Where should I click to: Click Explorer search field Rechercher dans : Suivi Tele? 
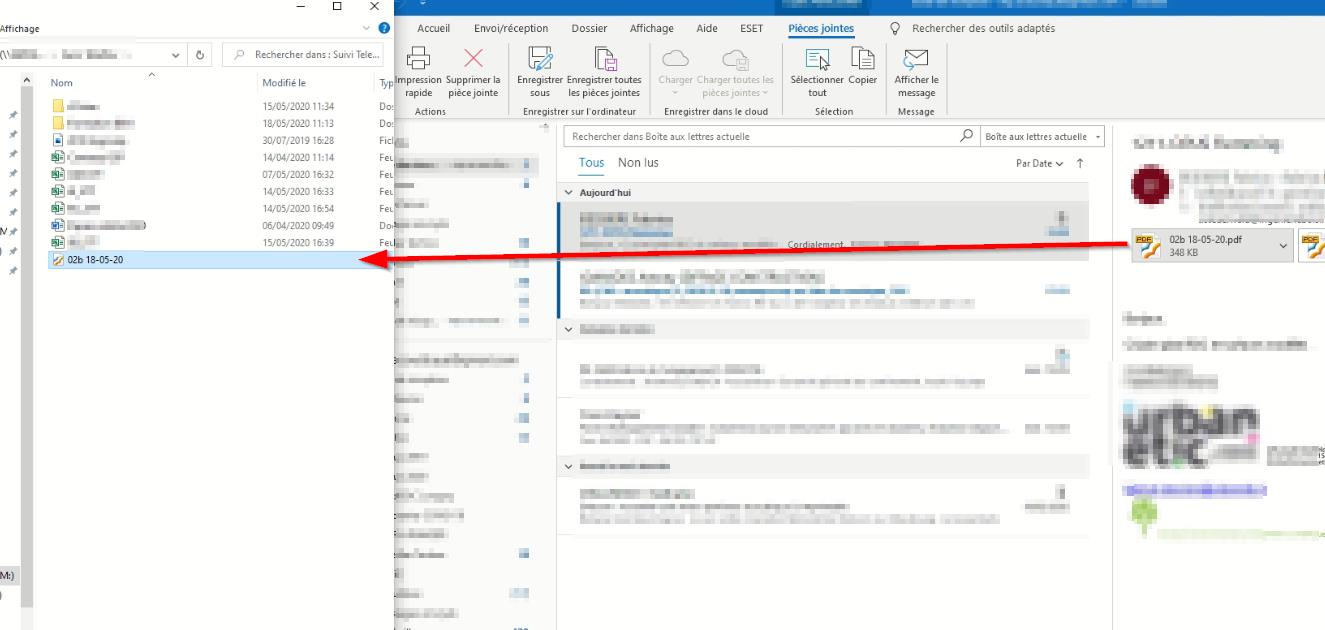pyautogui.click(x=304, y=55)
